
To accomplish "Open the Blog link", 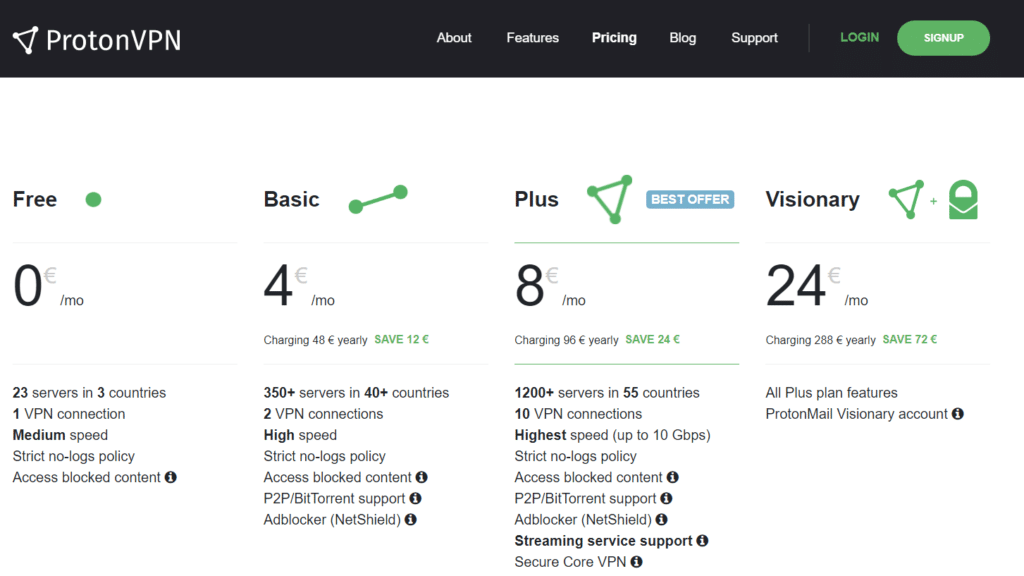I will tap(682, 38).
